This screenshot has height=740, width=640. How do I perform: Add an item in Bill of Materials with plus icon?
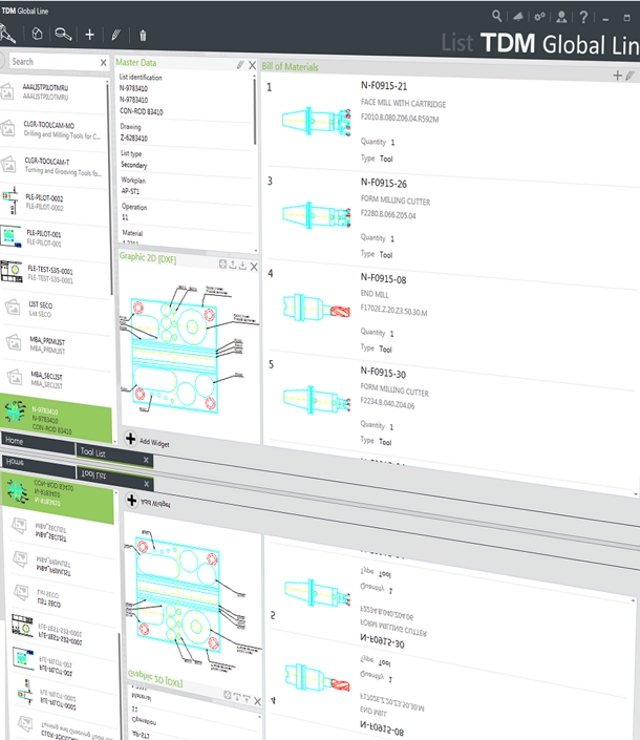click(617, 76)
